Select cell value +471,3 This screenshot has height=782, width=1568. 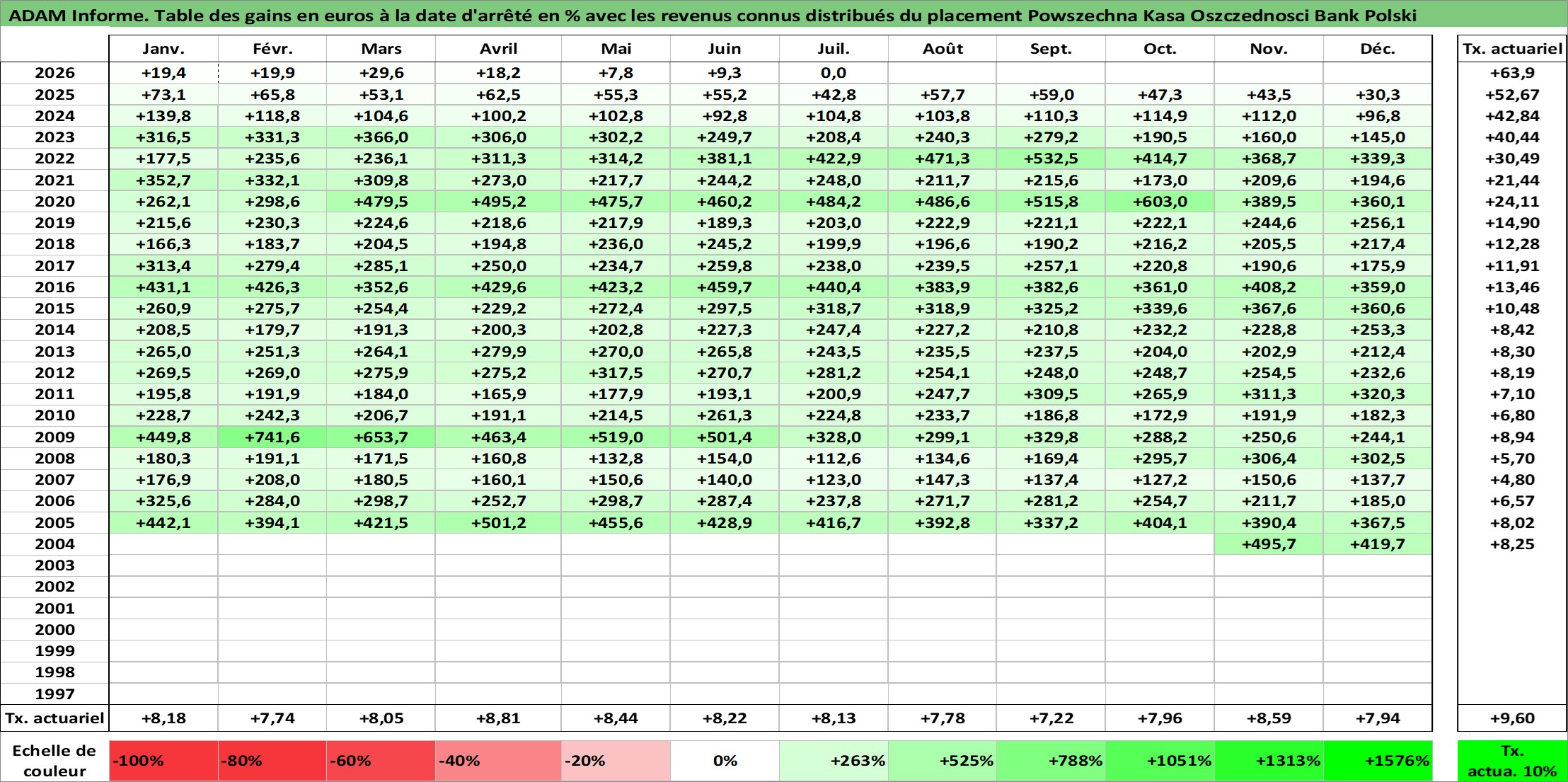pyautogui.click(x=942, y=159)
